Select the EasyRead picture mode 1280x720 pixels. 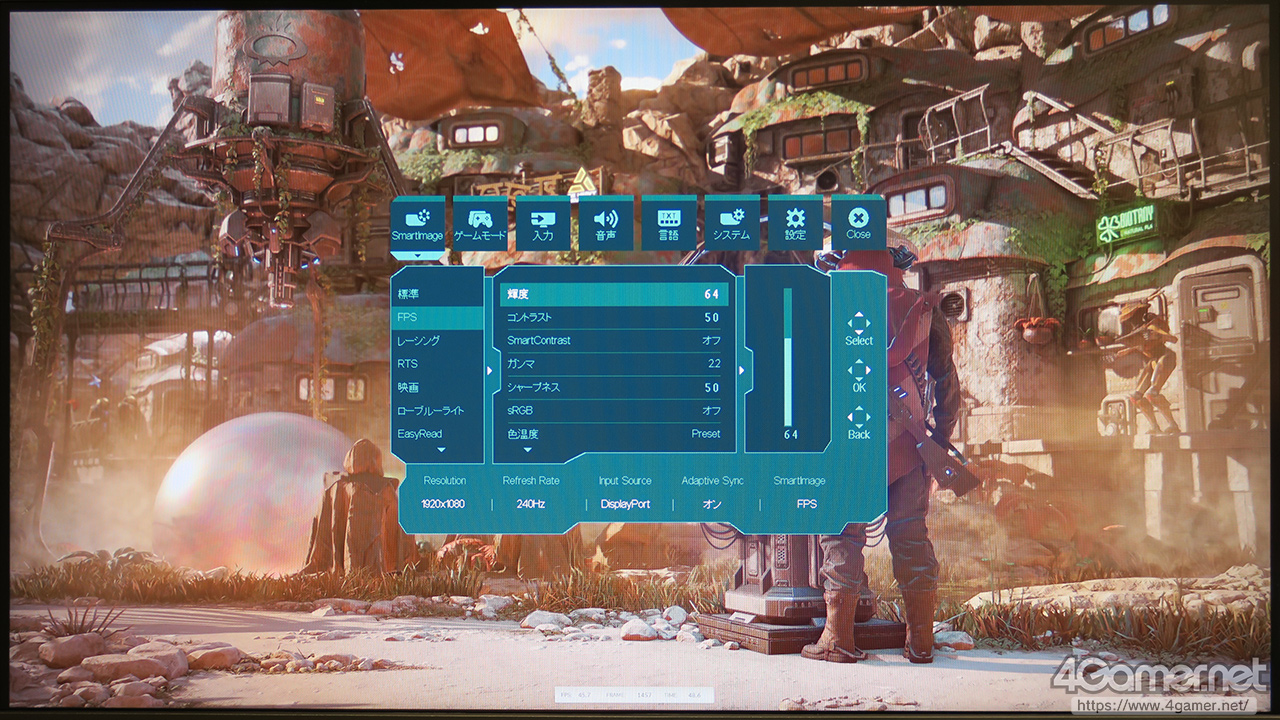437,434
